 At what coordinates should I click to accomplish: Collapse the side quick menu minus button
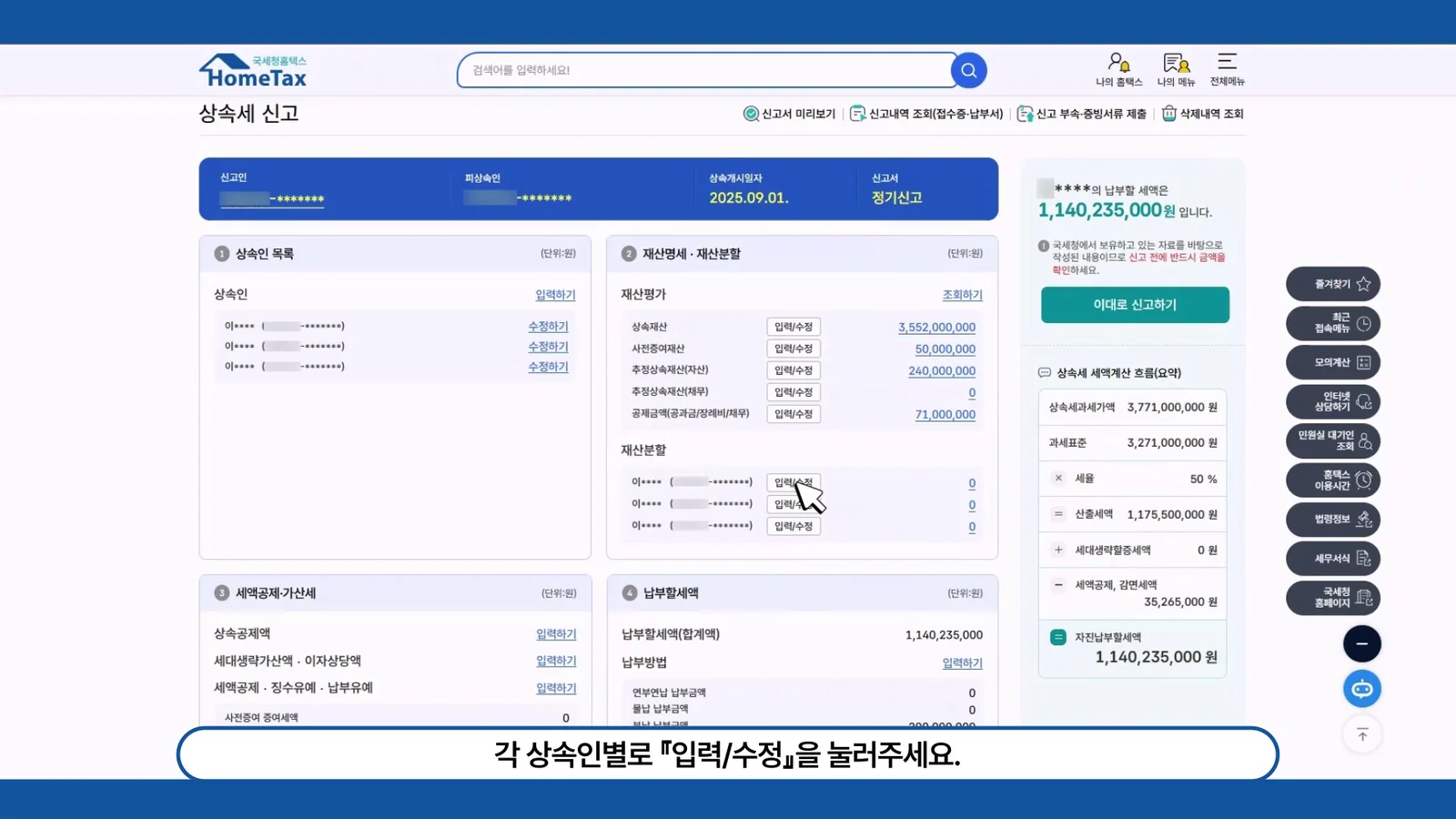[x=1362, y=643]
